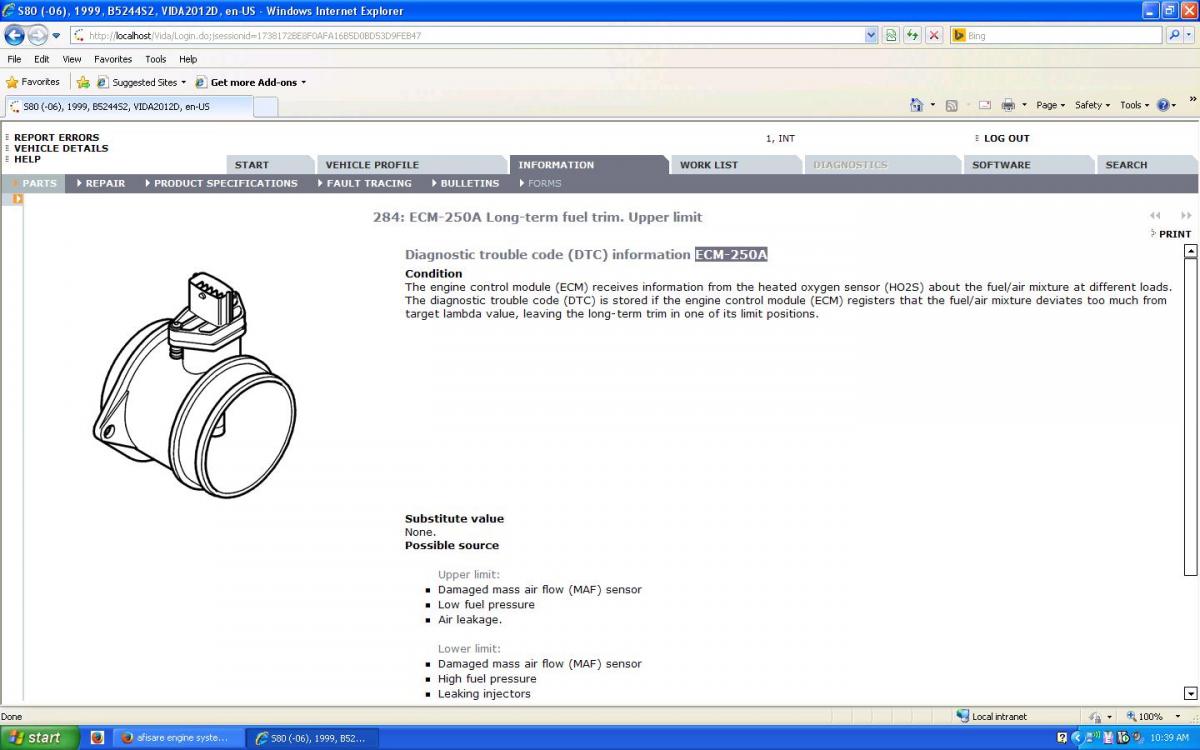The width and height of the screenshot is (1200, 750).
Task: Open Get more Add-ons dropdown
Action: 251,82
